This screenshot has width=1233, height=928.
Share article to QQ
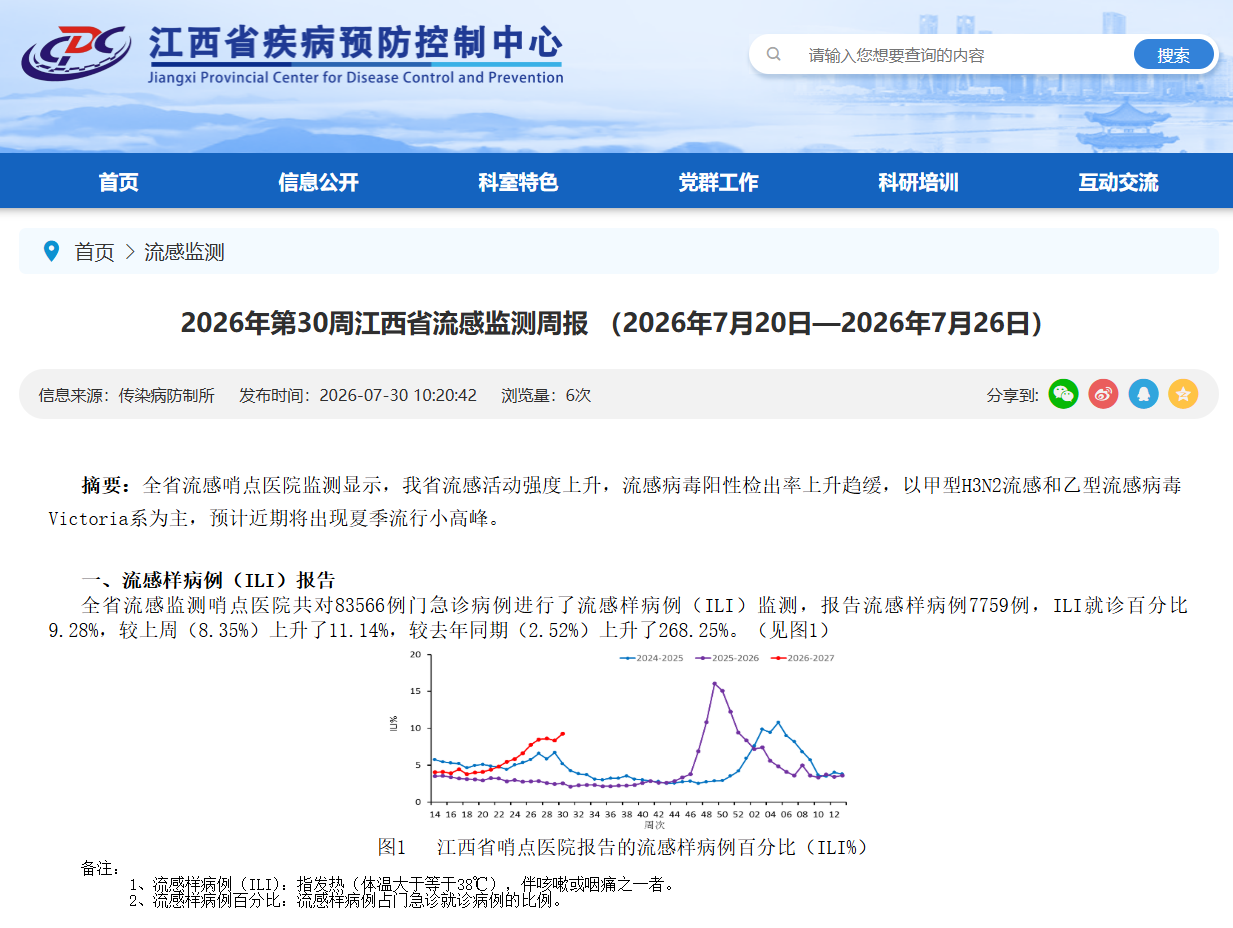[1143, 394]
